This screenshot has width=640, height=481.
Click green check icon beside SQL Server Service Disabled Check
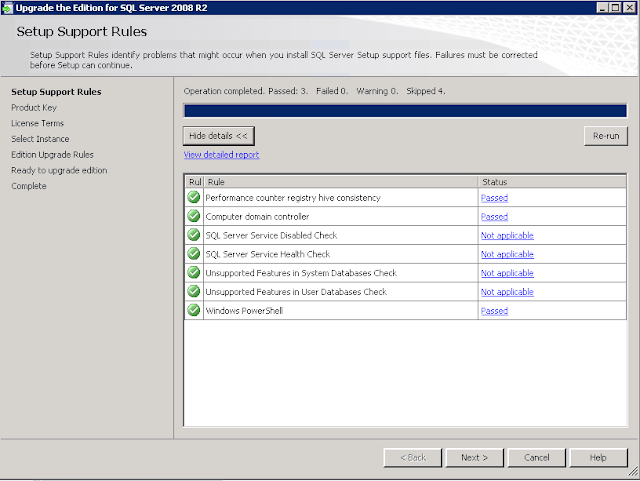click(193, 235)
